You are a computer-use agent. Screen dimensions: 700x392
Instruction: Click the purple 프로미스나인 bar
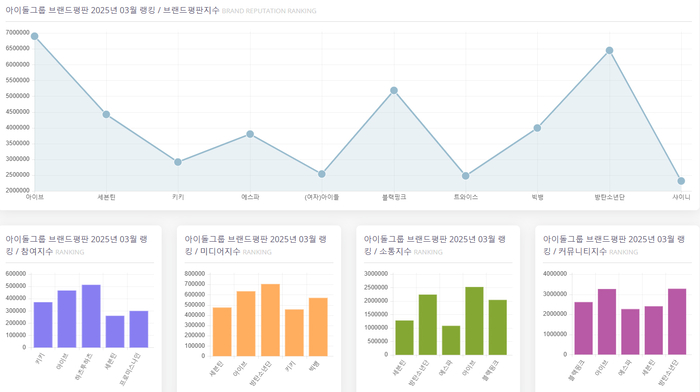coord(139,329)
